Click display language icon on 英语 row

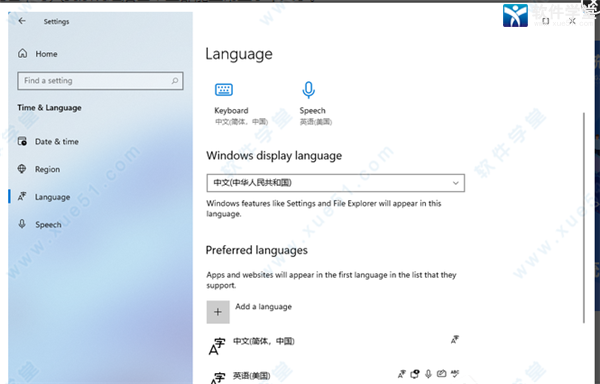(x=401, y=374)
